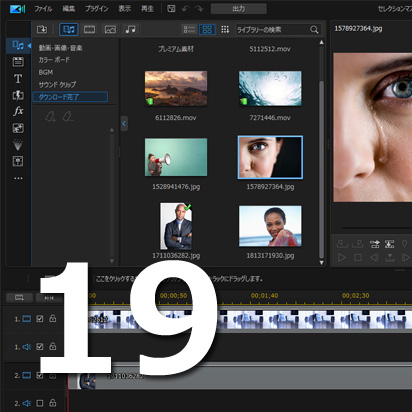Select BGM category
The width and height of the screenshot is (412, 412).
tap(46, 72)
